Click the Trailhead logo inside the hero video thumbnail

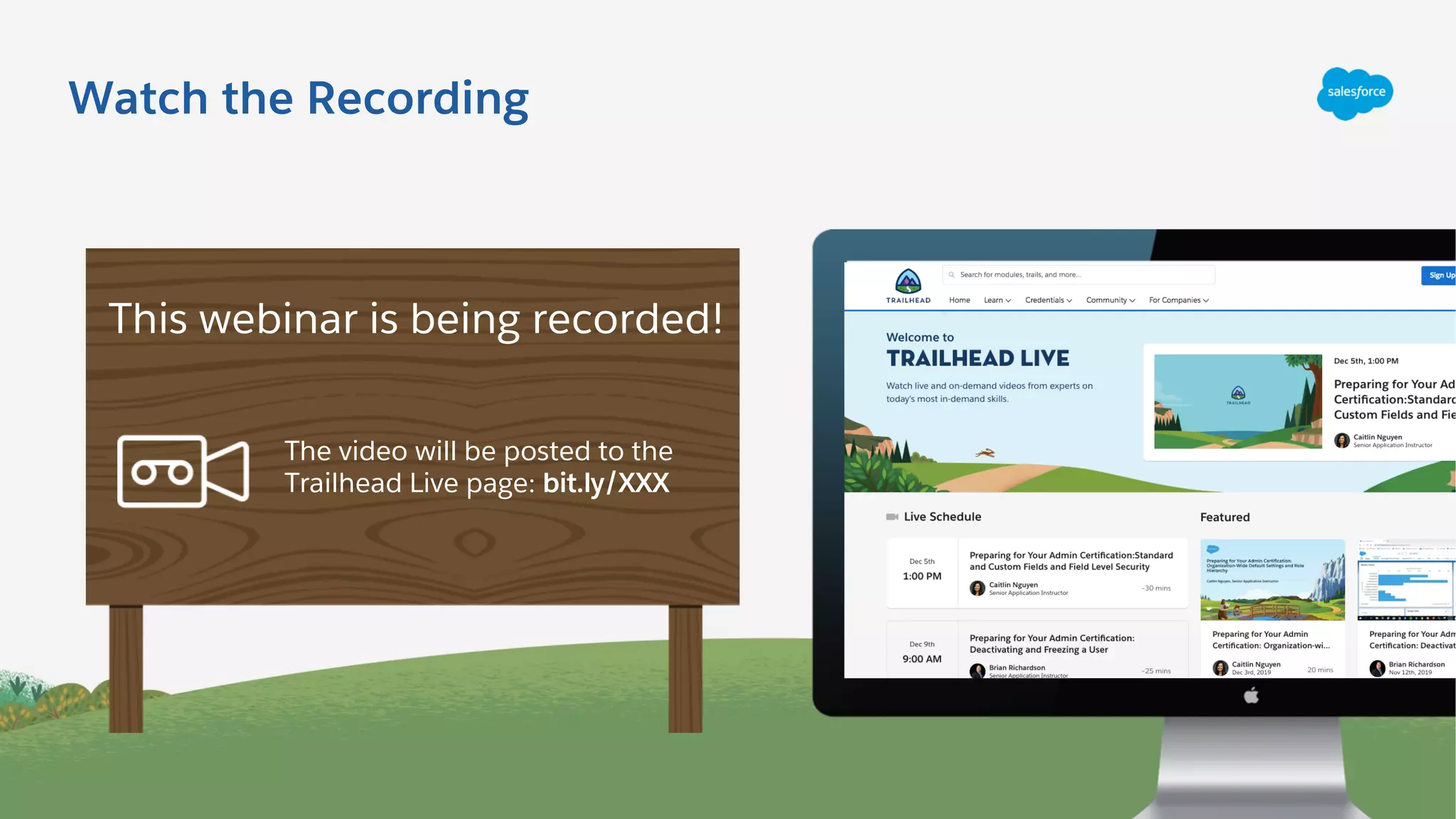(1238, 395)
